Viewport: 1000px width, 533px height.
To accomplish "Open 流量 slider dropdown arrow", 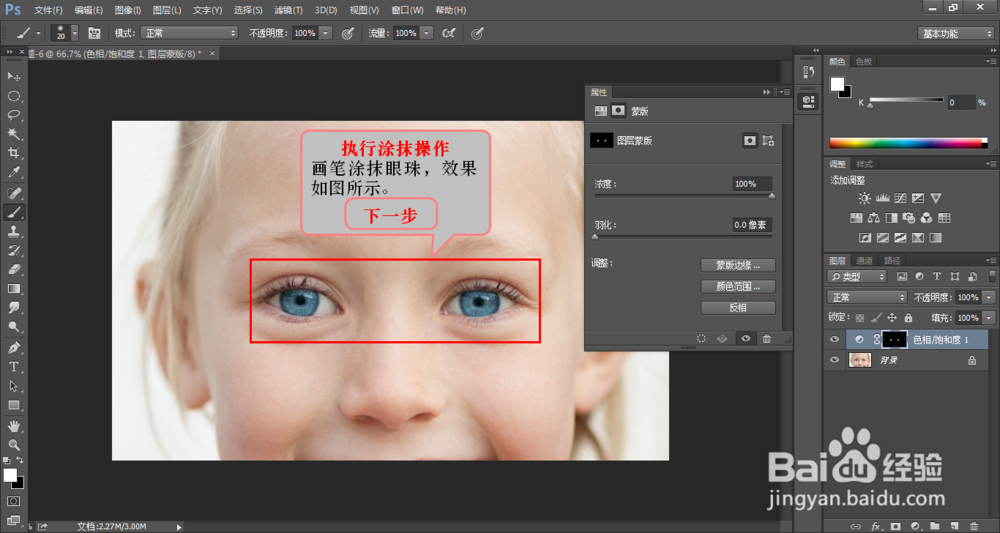I will click(427, 33).
